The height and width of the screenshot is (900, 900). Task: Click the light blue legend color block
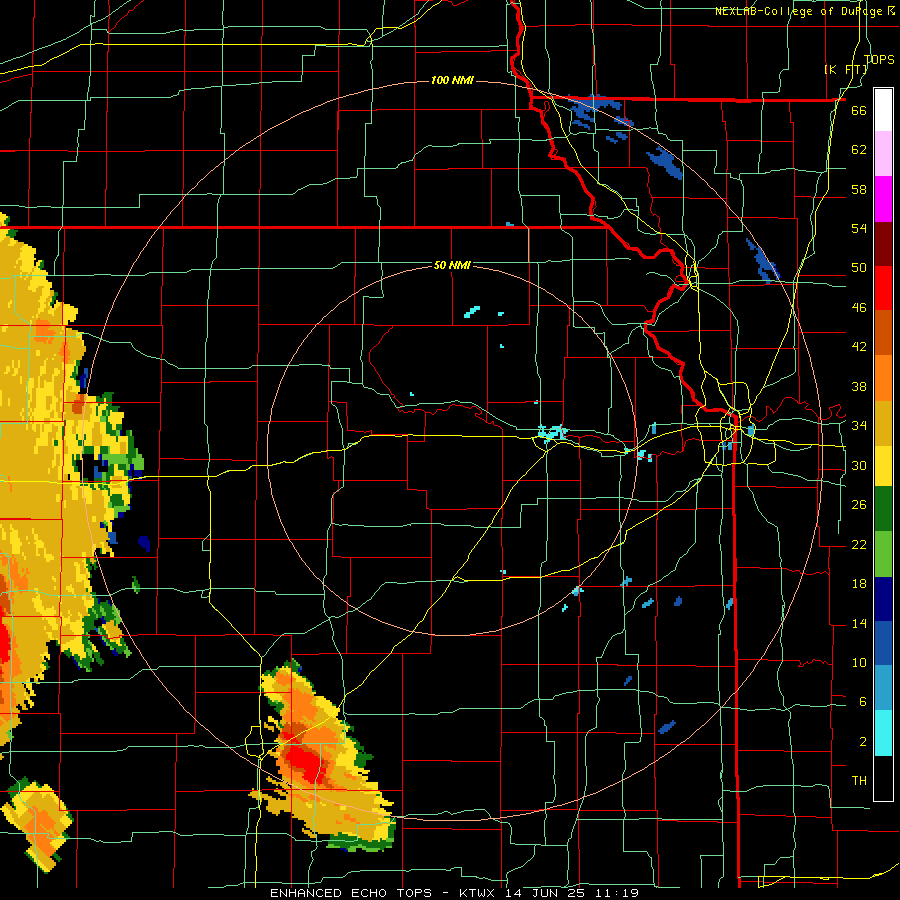point(883,688)
